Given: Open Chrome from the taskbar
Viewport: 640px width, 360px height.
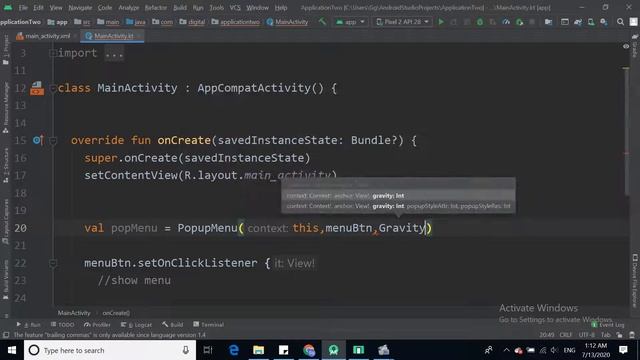Looking at the screenshot, I should (x=309, y=350).
